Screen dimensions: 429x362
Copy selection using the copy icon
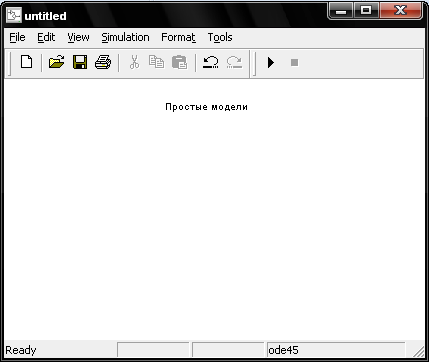(x=156, y=62)
